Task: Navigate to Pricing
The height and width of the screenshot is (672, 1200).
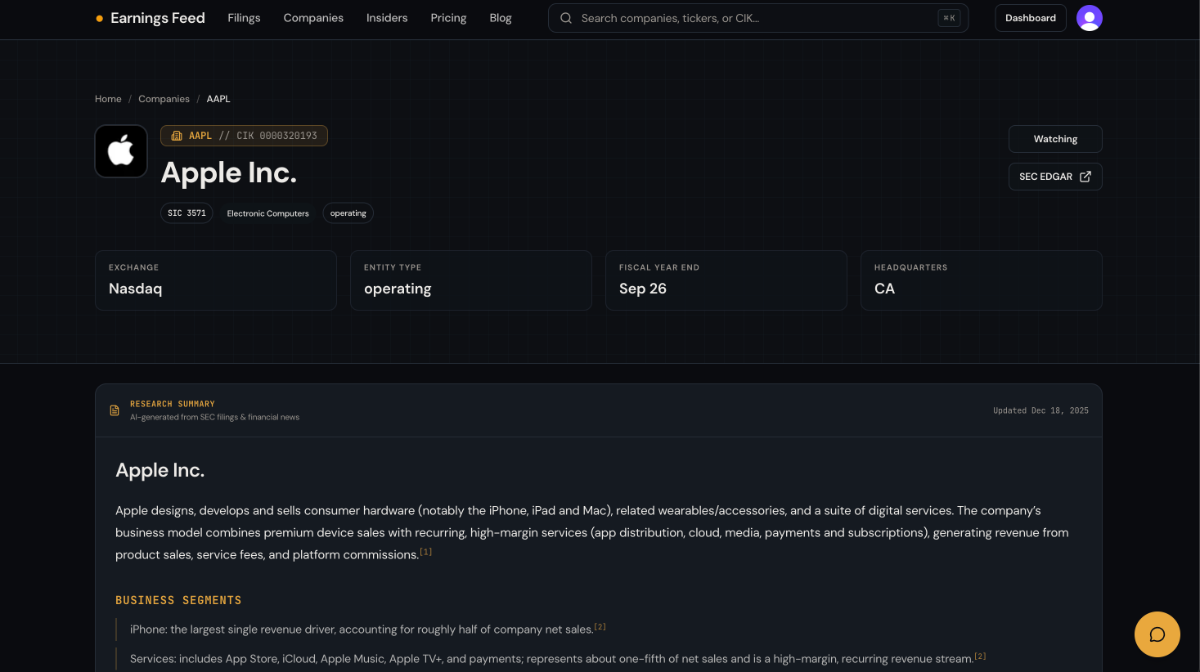Action: [448, 18]
